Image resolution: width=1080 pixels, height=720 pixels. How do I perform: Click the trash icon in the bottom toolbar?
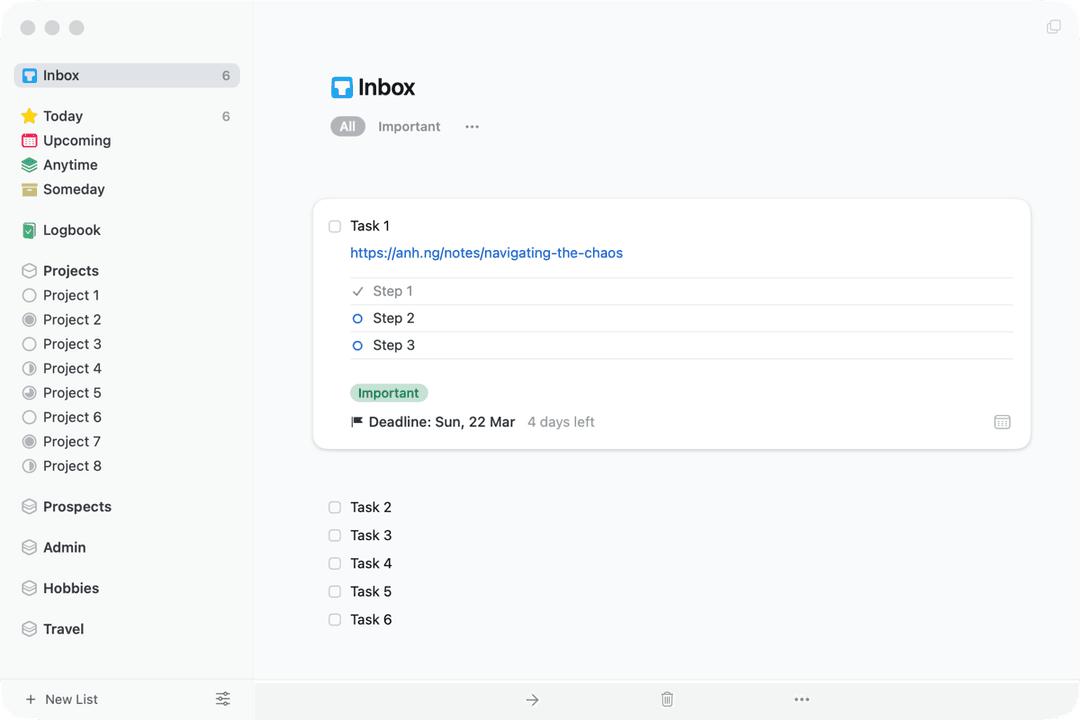point(666,699)
